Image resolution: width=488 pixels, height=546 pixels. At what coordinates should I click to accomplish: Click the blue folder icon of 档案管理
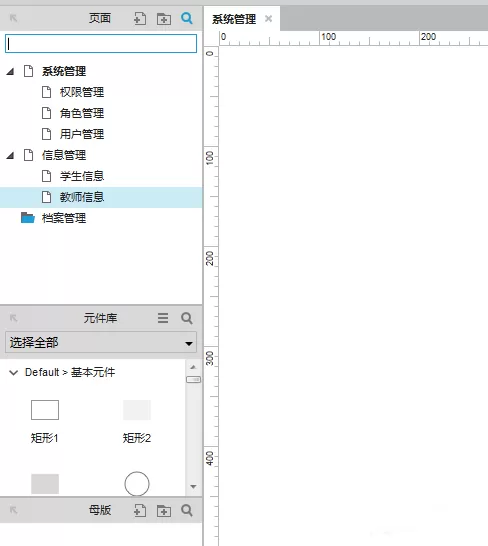pos(28,218)
